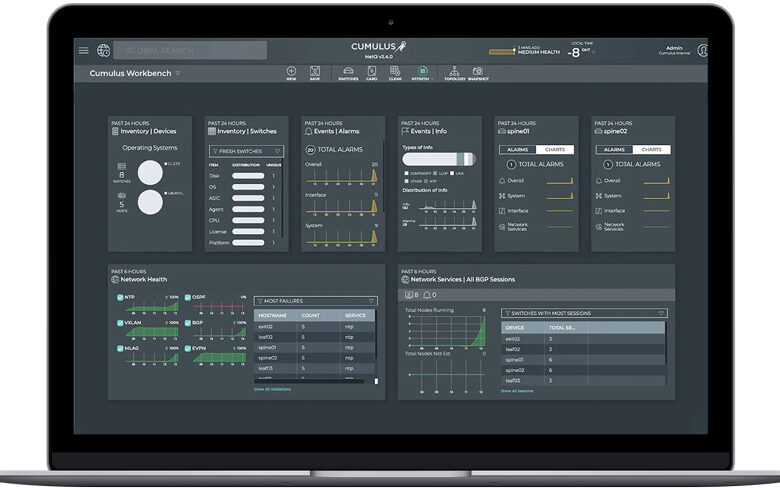Screen dimensions: 780x490
Task: Click the Disk distribution bar
Action: pos(248,176)
